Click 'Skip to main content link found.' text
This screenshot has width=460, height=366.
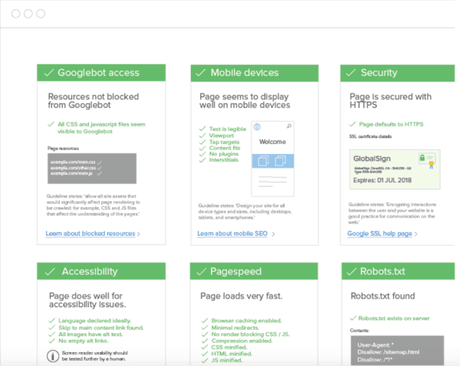pyautogui.click(x=101, y=328)
